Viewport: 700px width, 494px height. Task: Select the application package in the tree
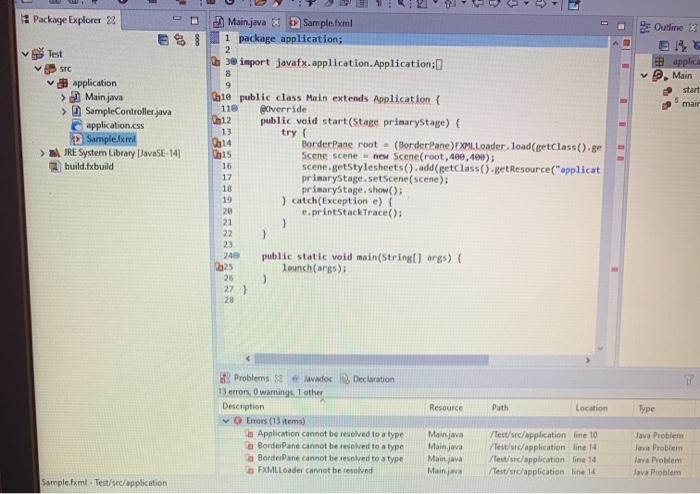pos(94,83)
